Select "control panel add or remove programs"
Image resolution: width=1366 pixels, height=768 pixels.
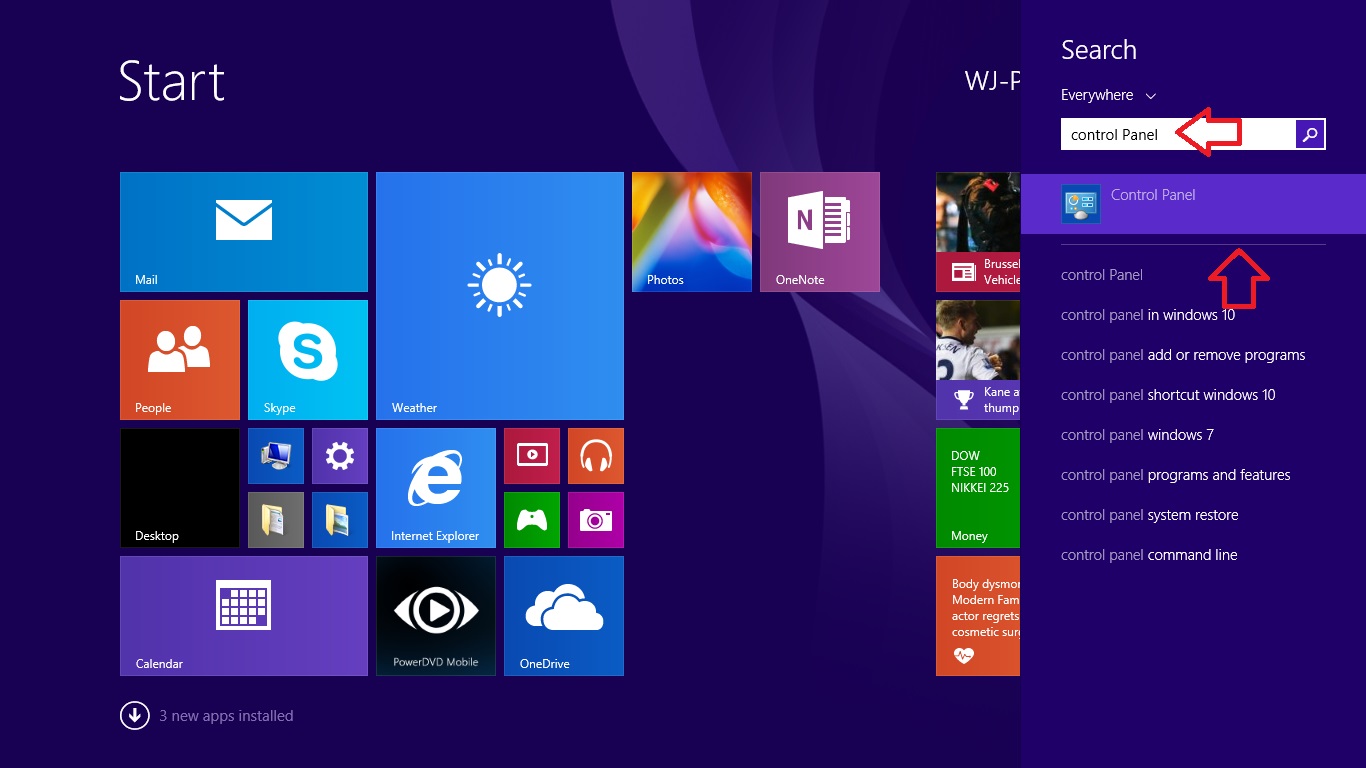click(1183, 355)
